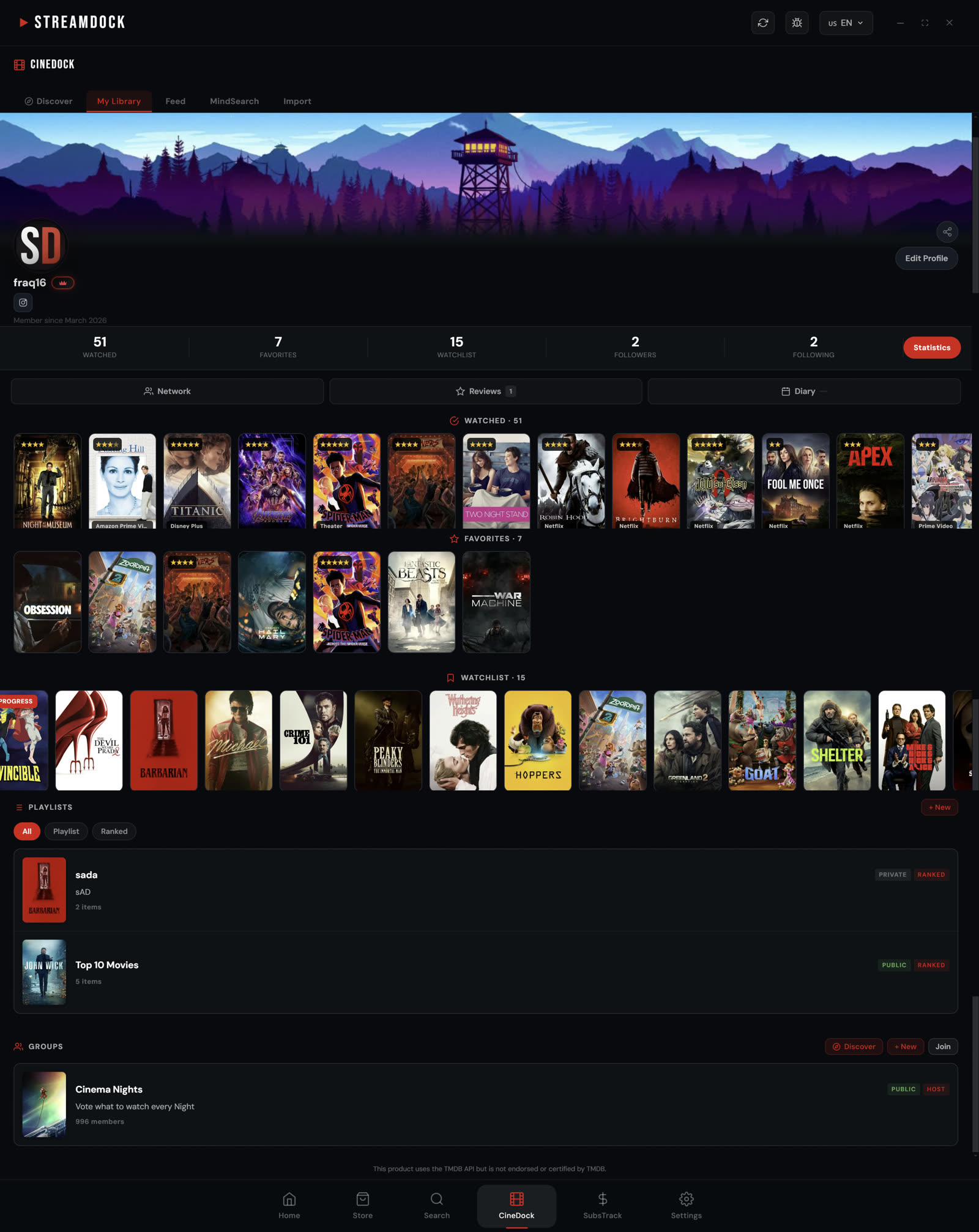
Task: Open Store in bottom navigation
Action: pos(363,1206)
